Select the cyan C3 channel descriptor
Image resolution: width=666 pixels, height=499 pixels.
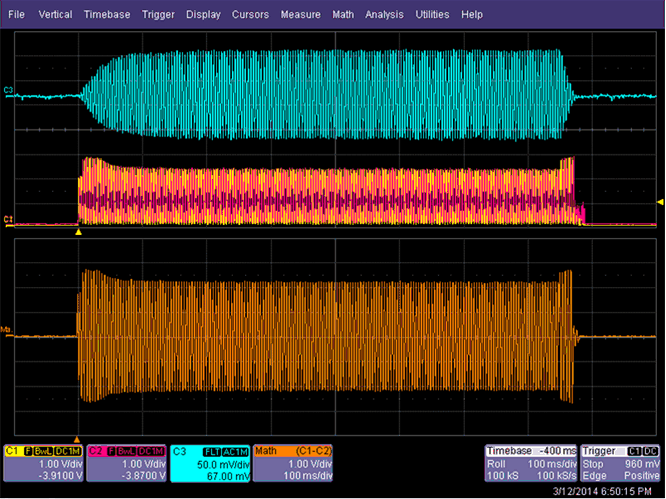tap(210, 460)
